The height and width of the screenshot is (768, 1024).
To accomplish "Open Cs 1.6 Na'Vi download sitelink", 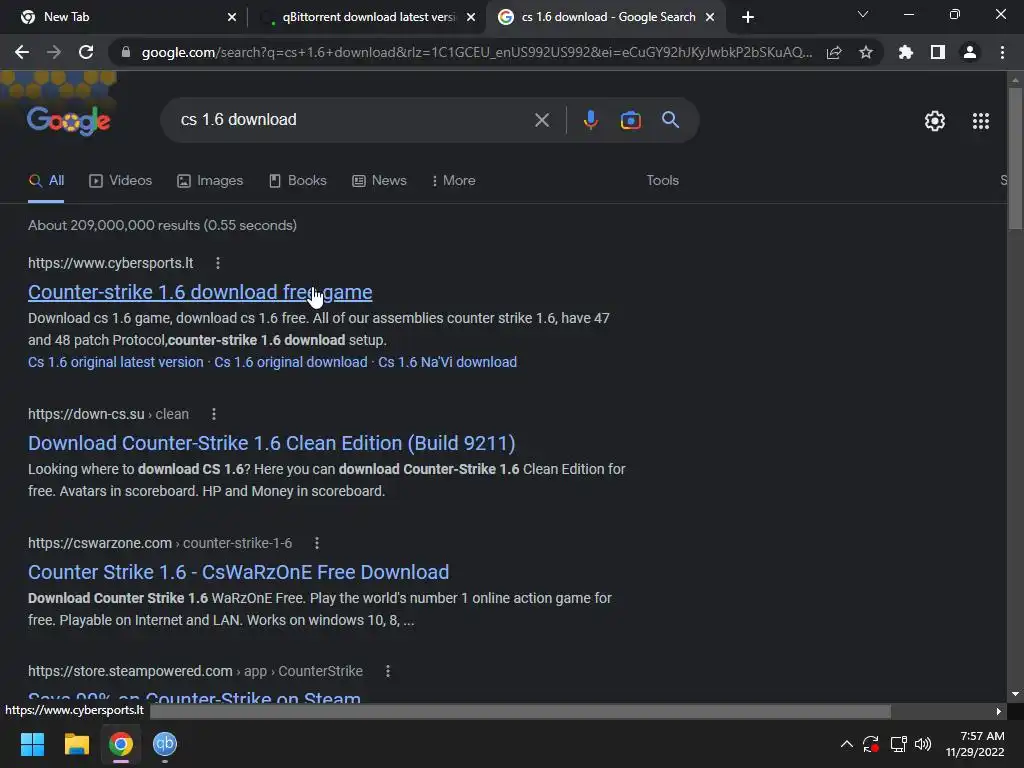I will (447, 362).
